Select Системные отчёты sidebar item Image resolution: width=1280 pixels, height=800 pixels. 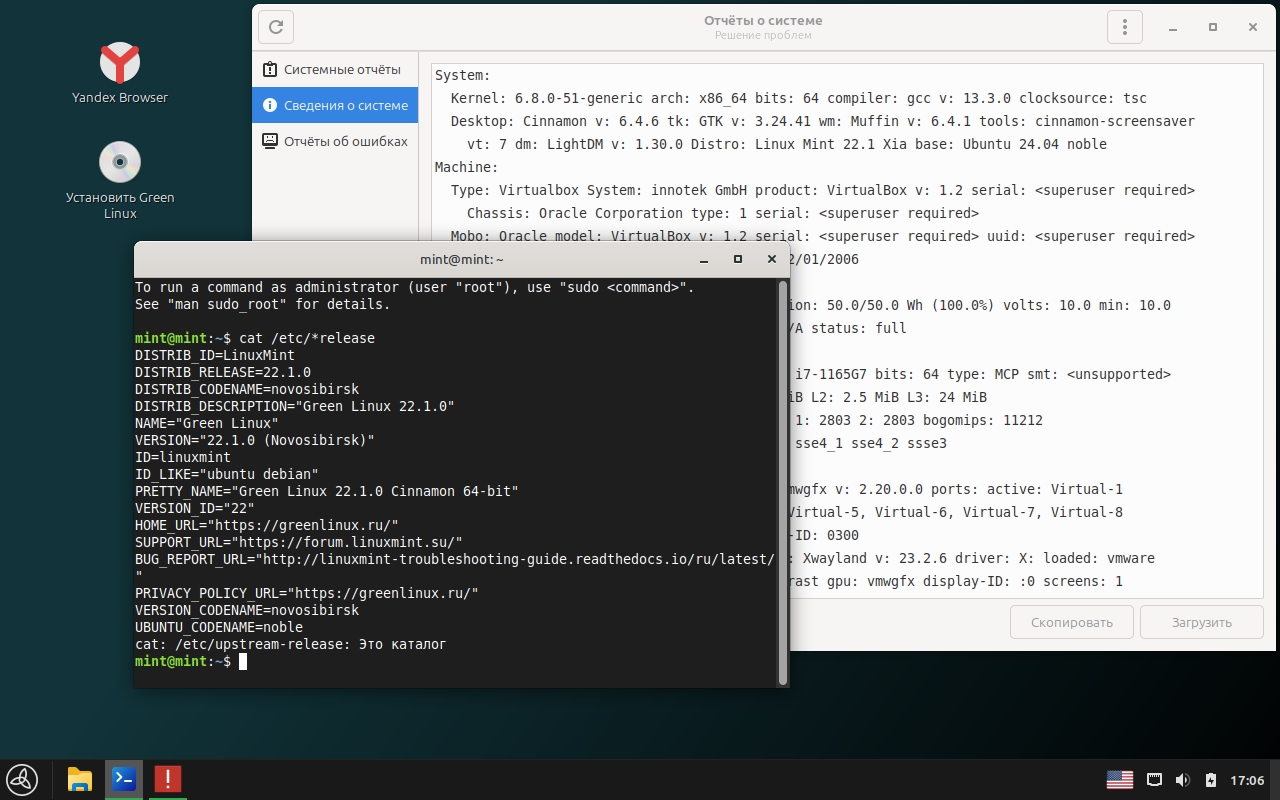[335, 70]
